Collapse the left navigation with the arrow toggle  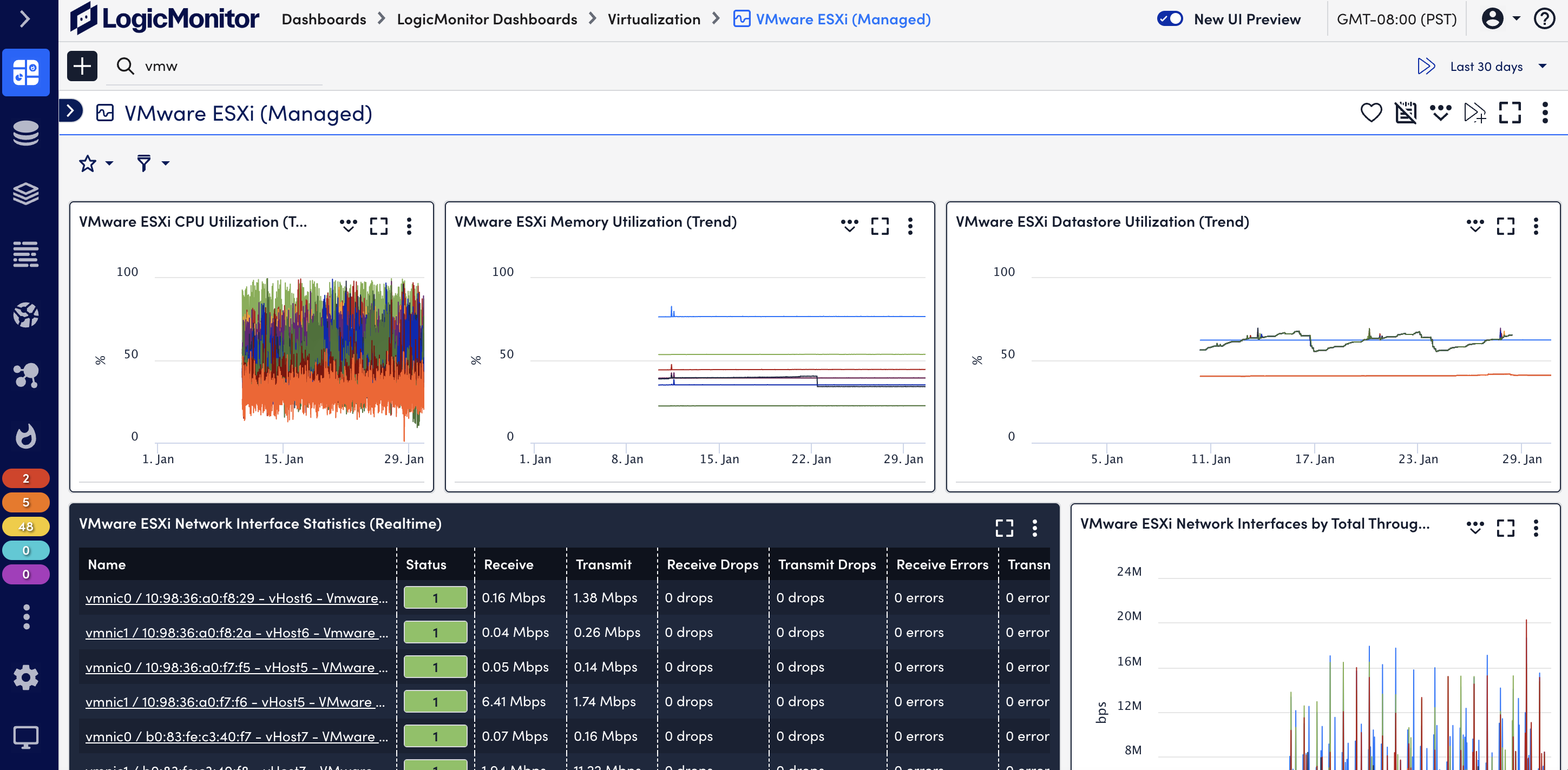25,19
